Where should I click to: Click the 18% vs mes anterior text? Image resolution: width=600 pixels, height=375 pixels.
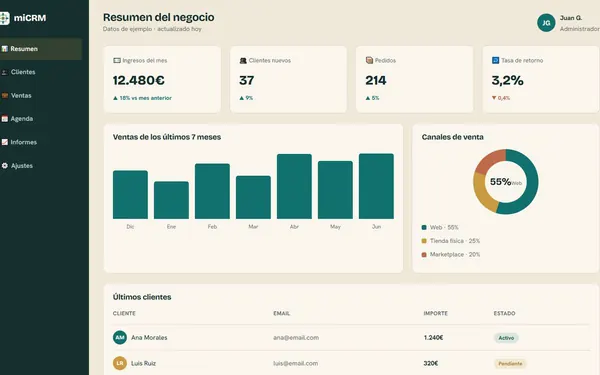(145, 98)
